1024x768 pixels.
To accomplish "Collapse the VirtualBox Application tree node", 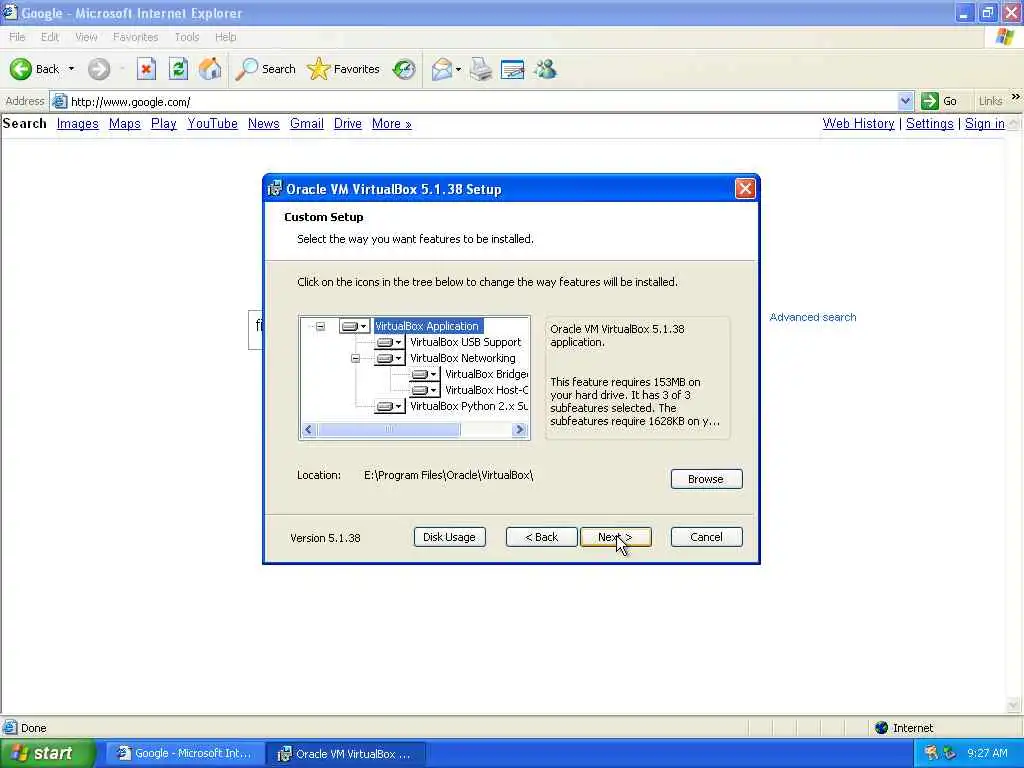I will pyautogui.click(x=320, y=326).
